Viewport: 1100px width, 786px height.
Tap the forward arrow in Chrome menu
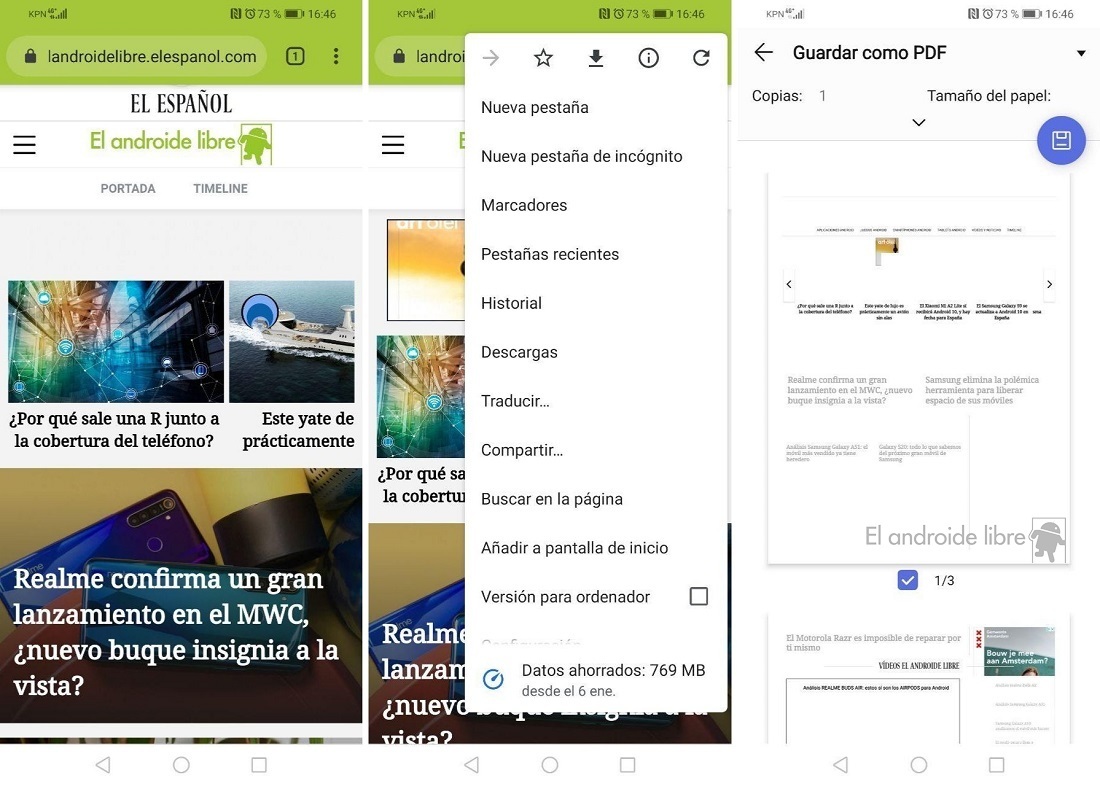pos(491,58)
